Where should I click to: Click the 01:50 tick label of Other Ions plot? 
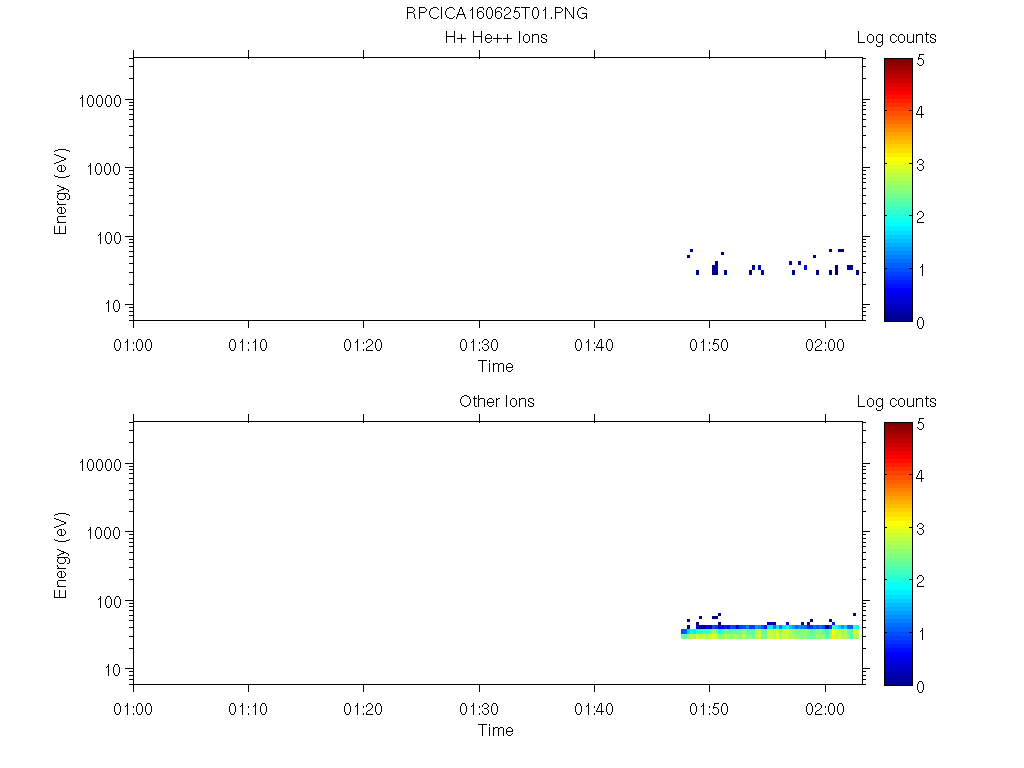(709, 709)
